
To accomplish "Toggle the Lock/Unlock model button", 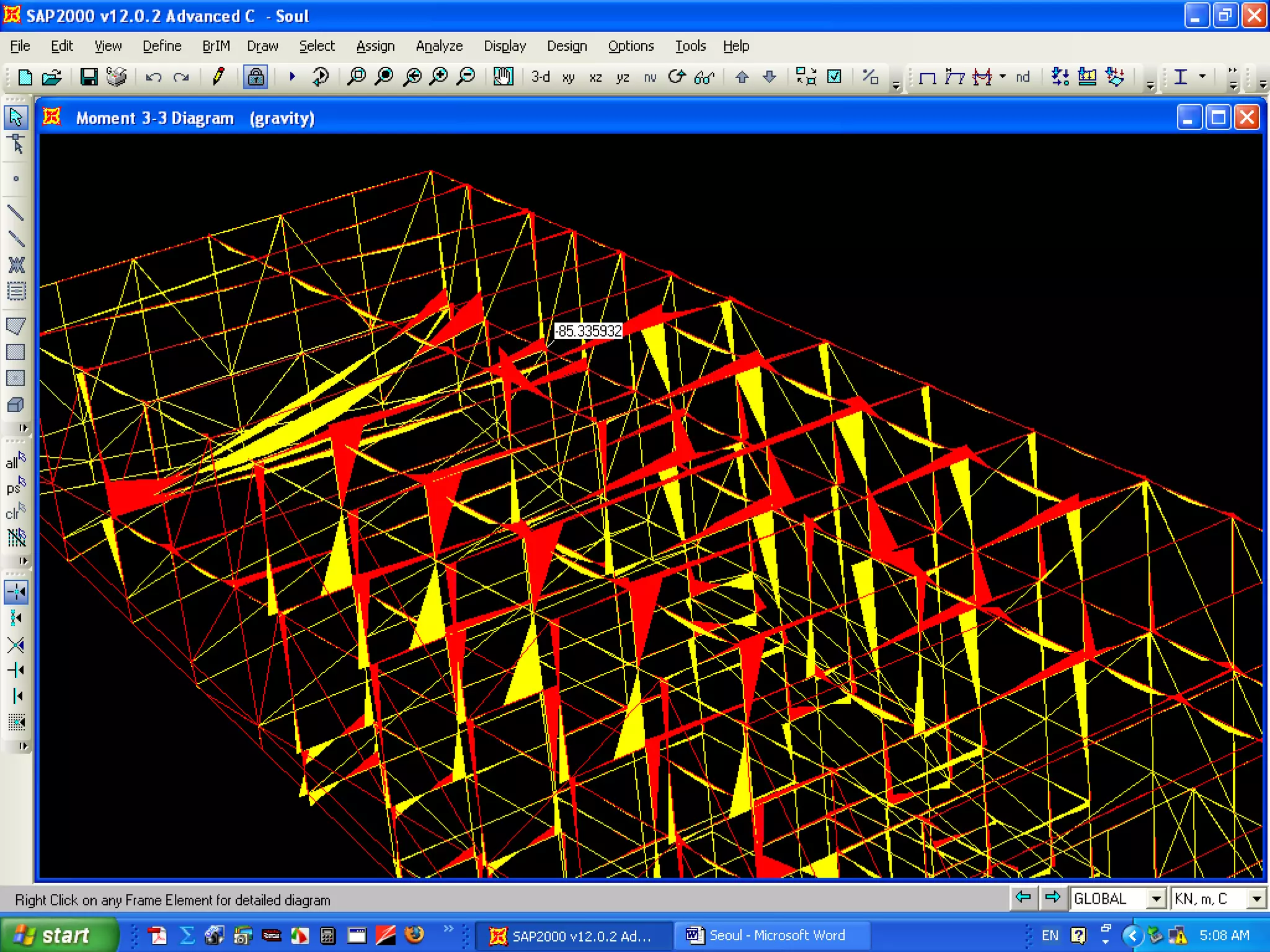I will (x=255, y=77).
